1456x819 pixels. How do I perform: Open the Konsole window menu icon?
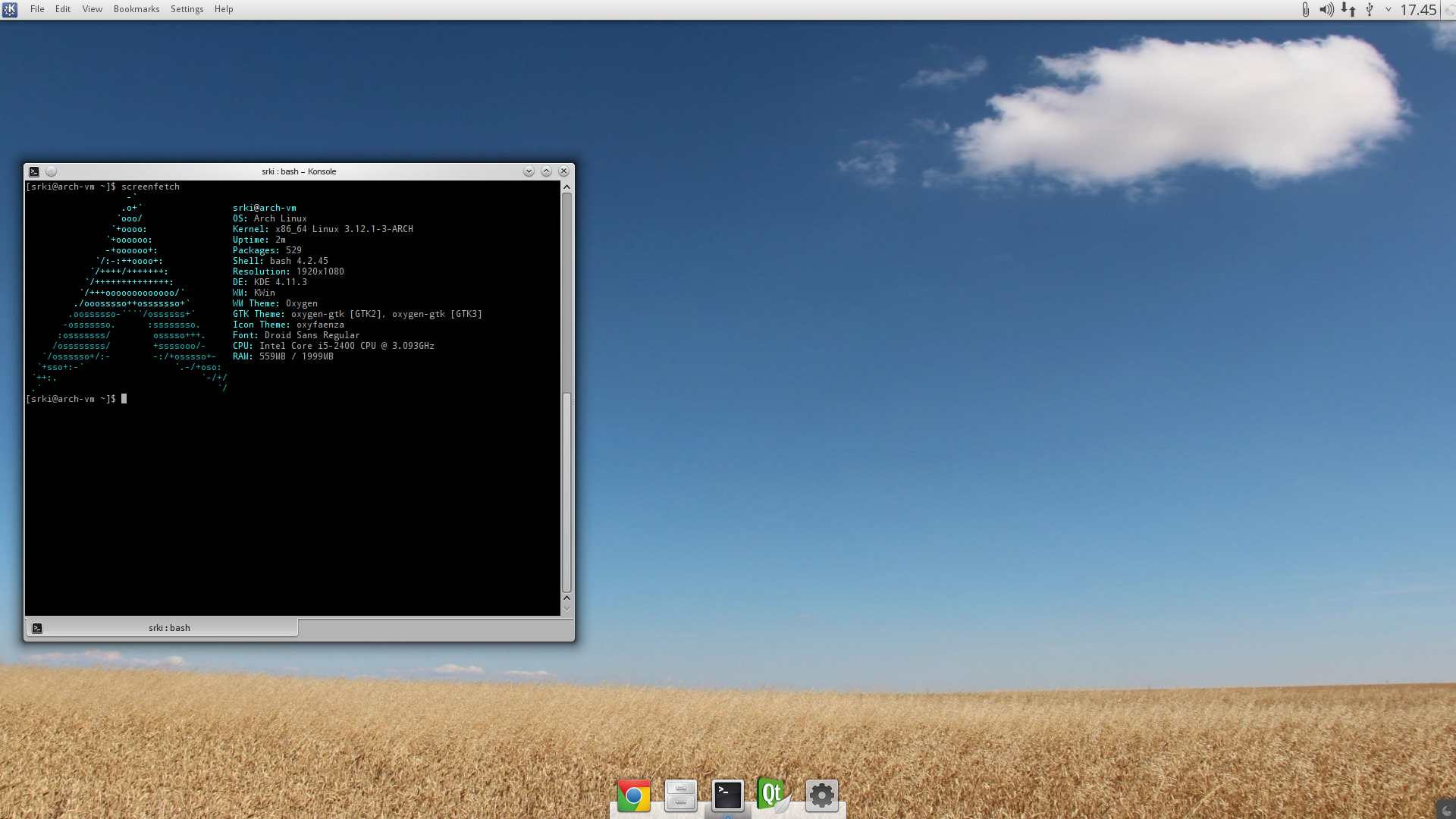point(34,171)
